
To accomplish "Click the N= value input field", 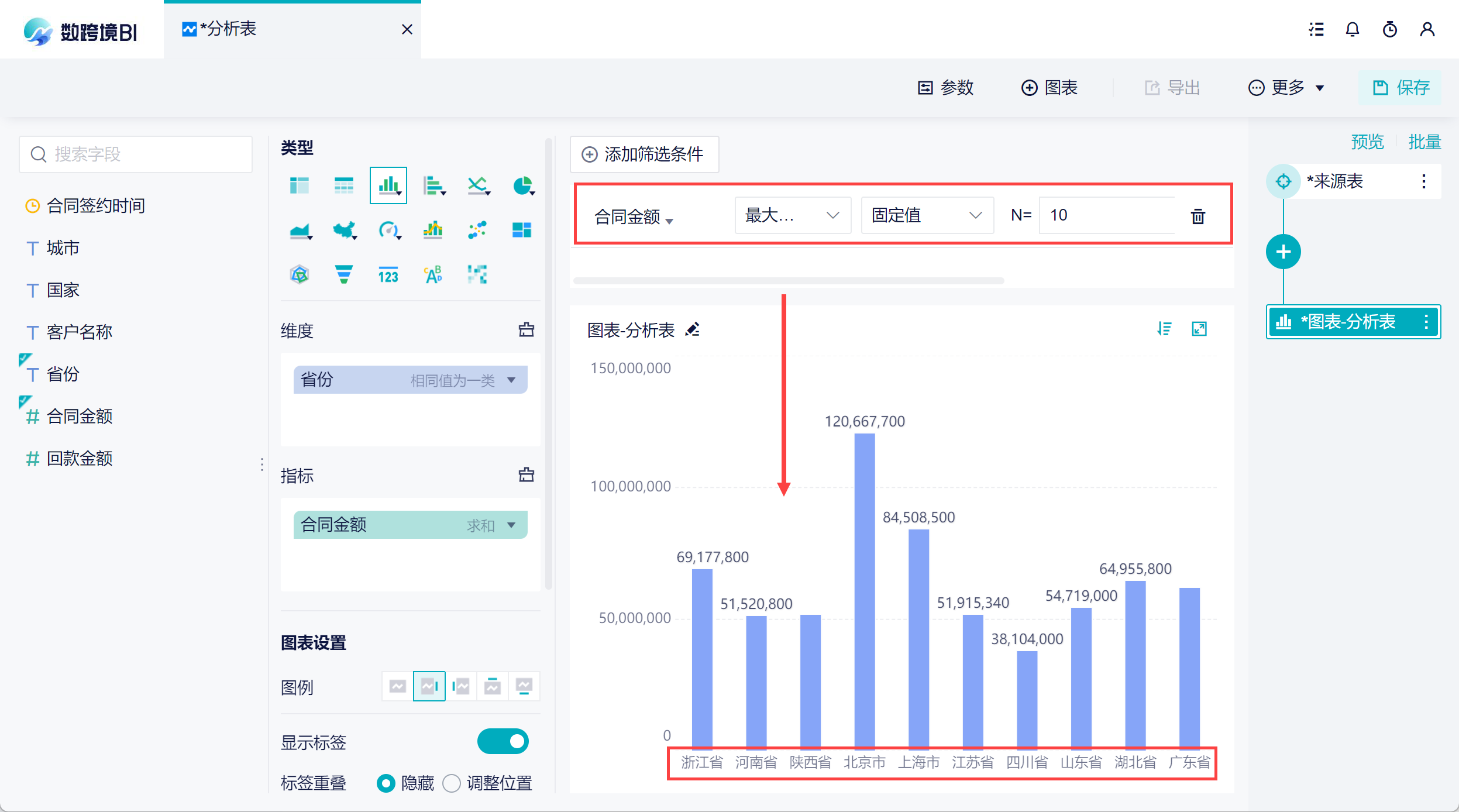I will 1106,215.
